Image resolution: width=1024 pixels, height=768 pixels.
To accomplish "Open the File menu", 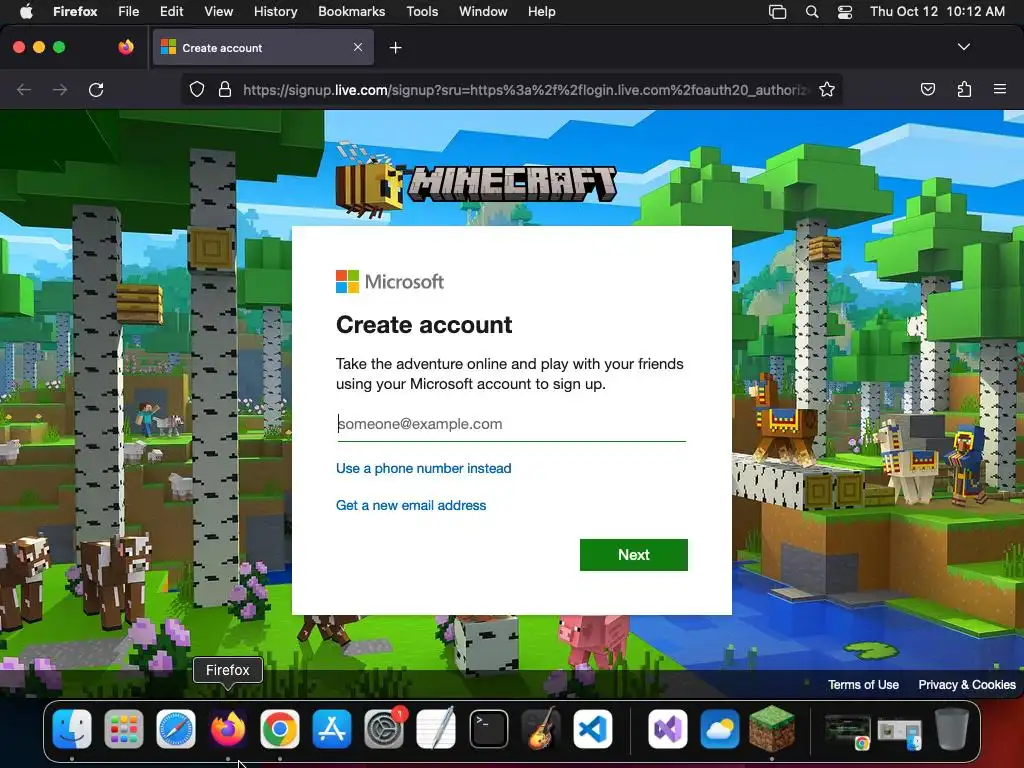I will 129,11.
